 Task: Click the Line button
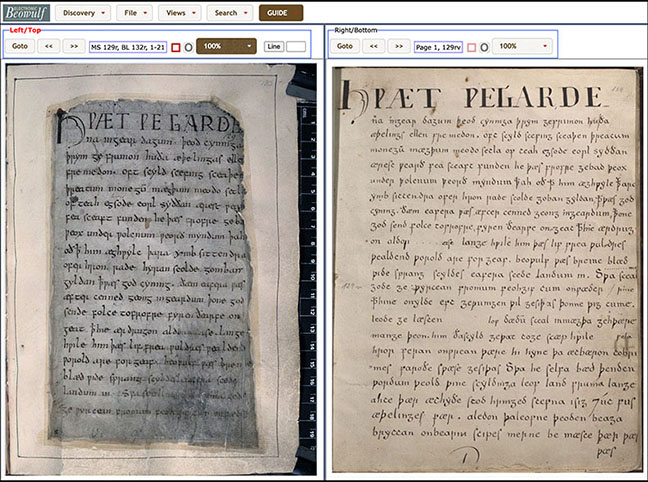click(274, 47)
